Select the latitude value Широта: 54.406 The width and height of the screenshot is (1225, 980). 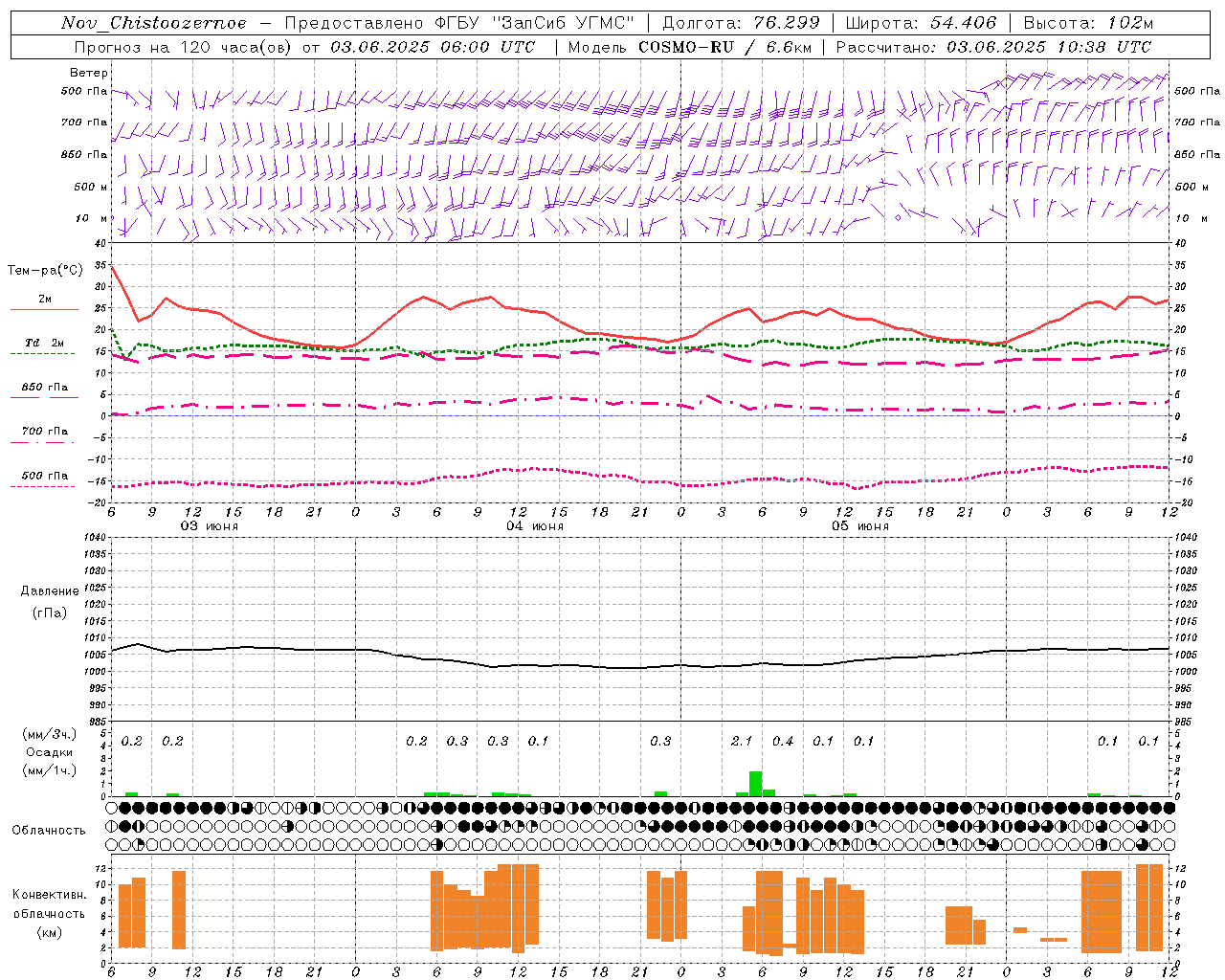coord(921,23)
